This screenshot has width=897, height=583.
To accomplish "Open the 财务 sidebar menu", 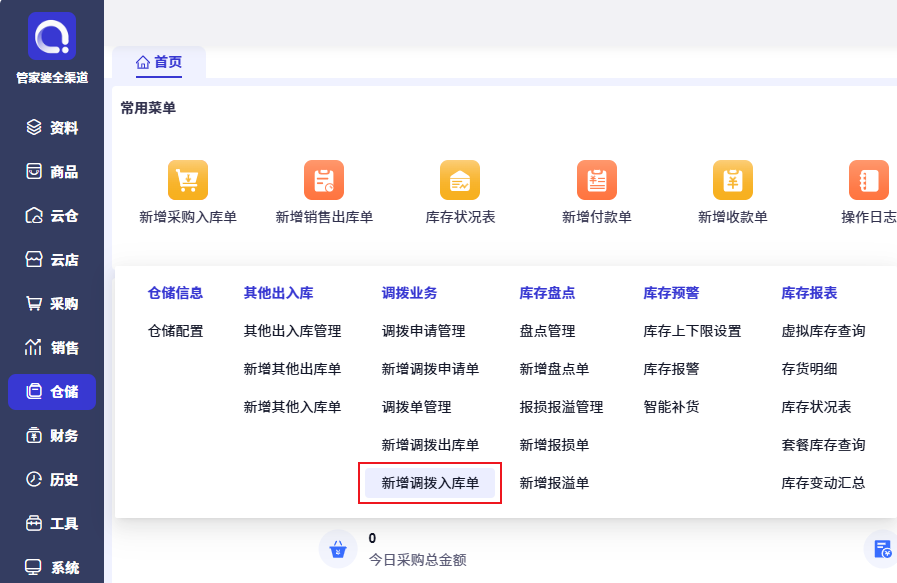I will point(52,436).
